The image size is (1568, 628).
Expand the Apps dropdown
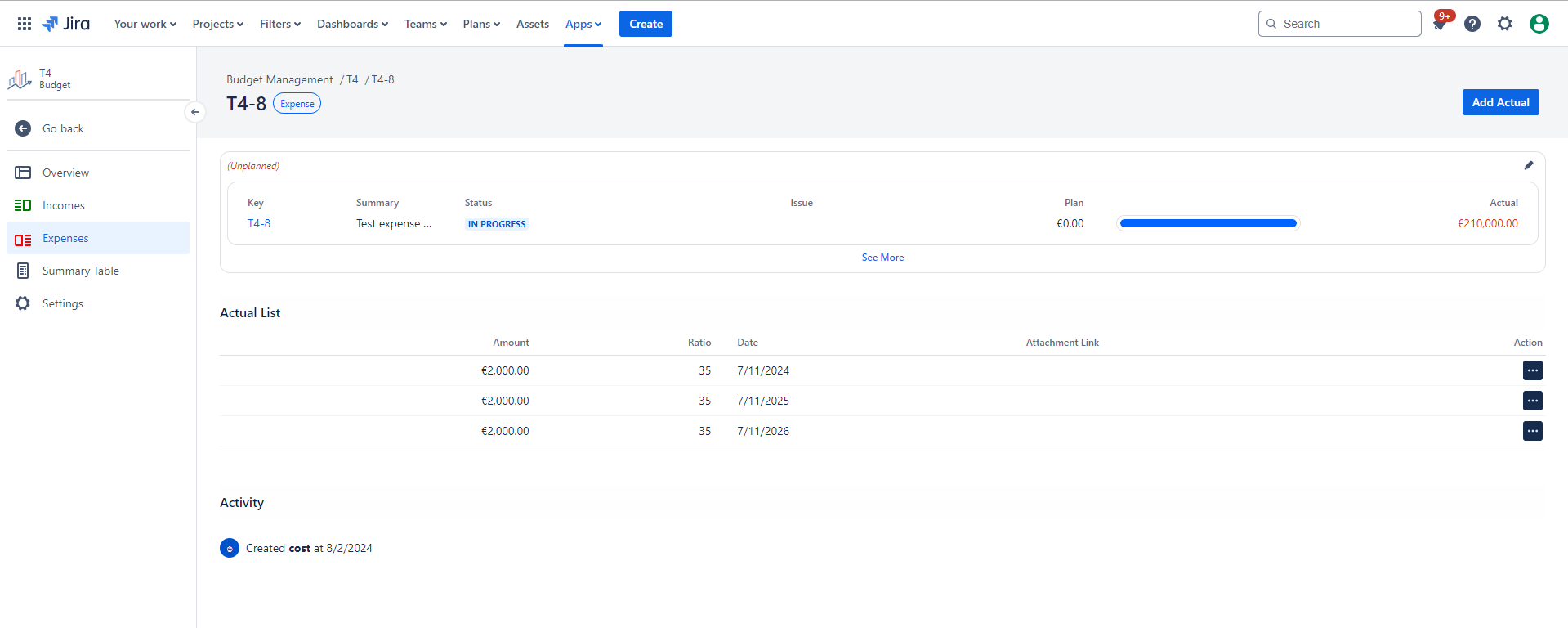pos(583,24)
